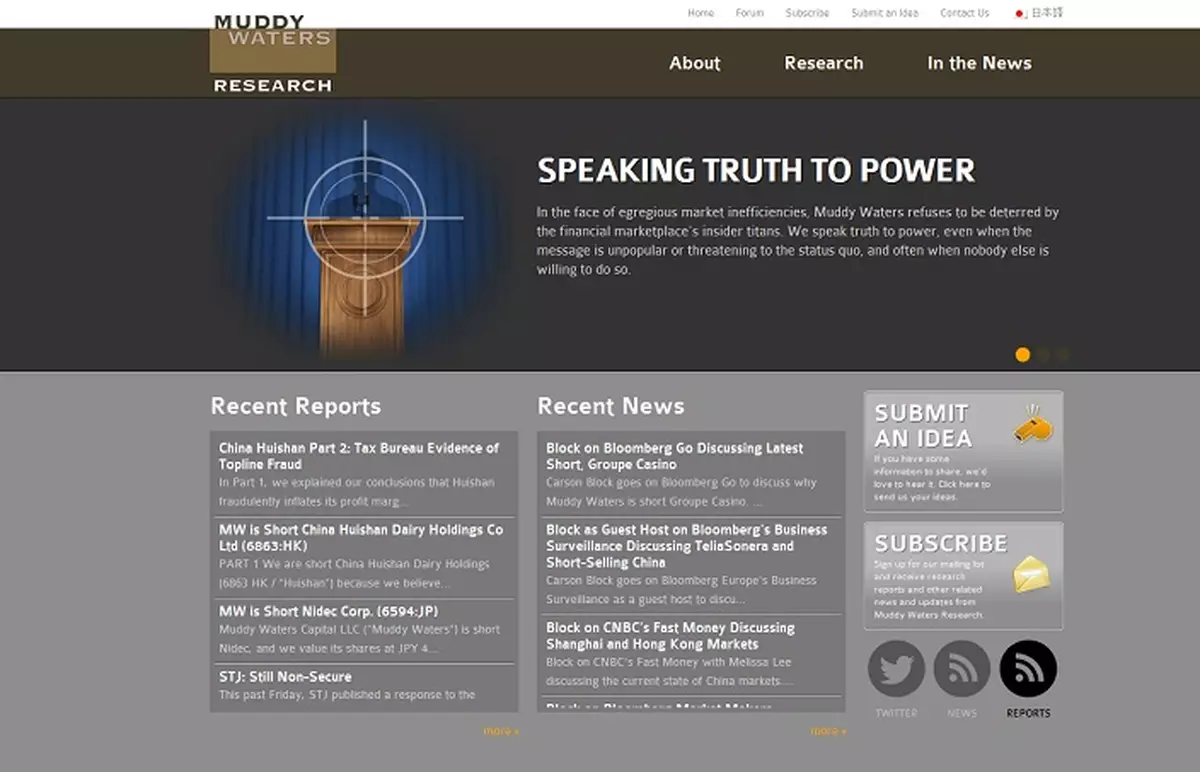Select the first orange carousel dot
1200x772 pixels.
coord(1022,354)
